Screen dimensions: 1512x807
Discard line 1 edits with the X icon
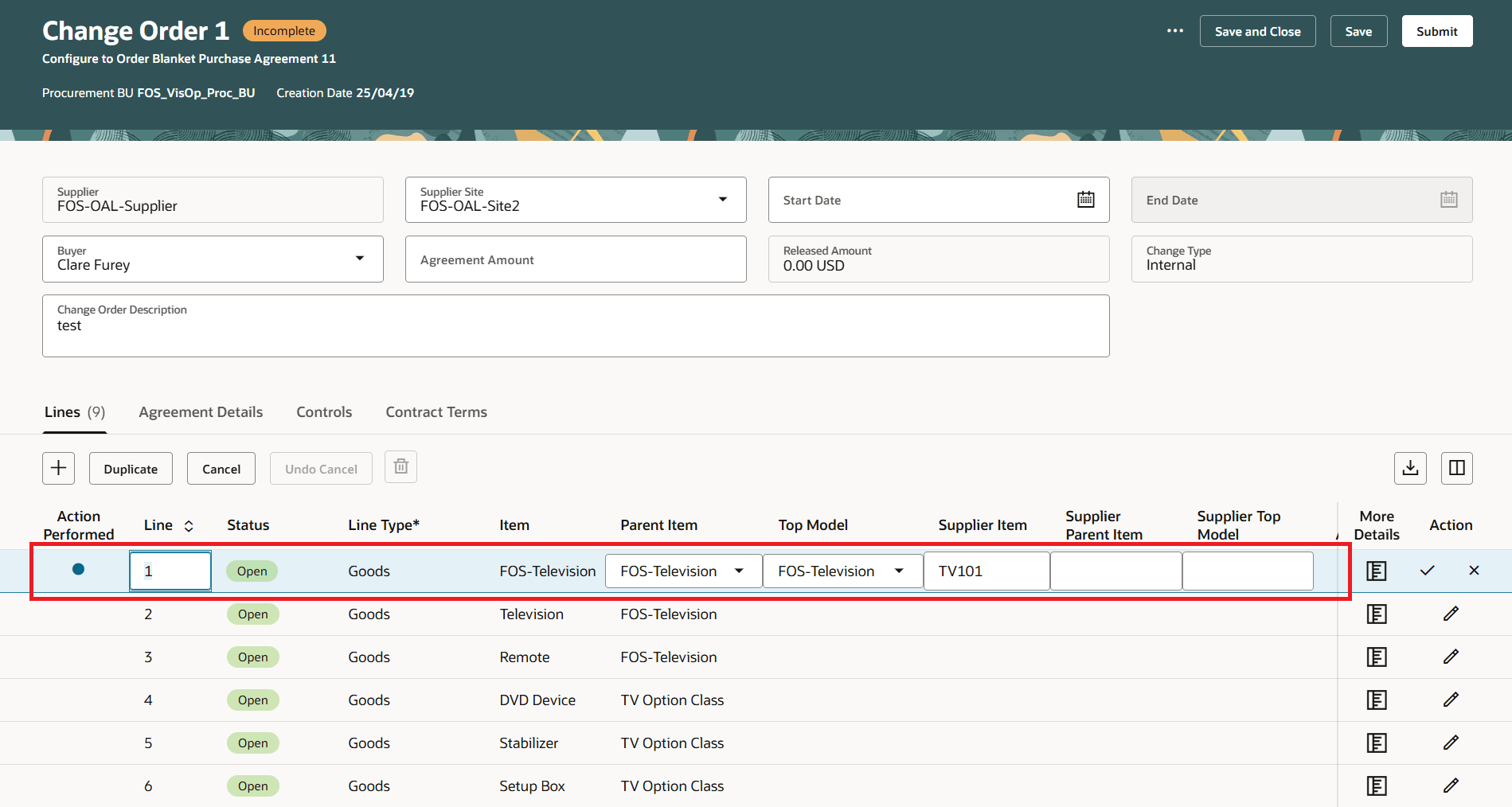pyautogui.click(x=1474, y=570)
